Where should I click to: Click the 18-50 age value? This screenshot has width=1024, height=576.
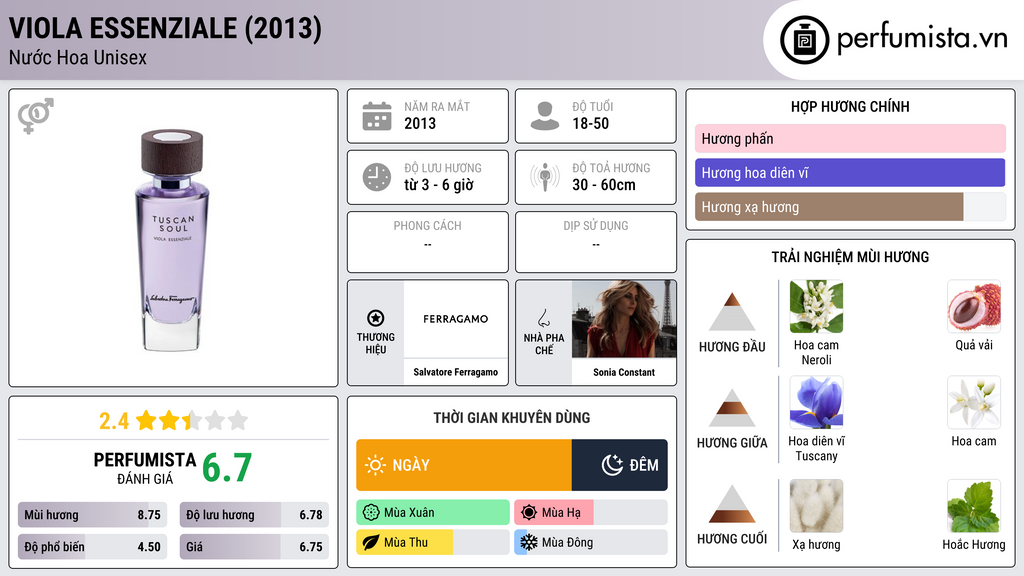pyautogui.click(x=590, y=123)
